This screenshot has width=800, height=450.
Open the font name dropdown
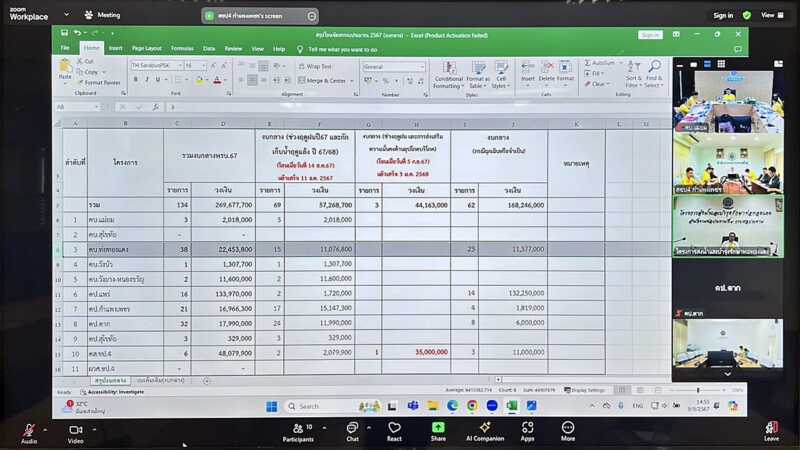pos(155,66)
